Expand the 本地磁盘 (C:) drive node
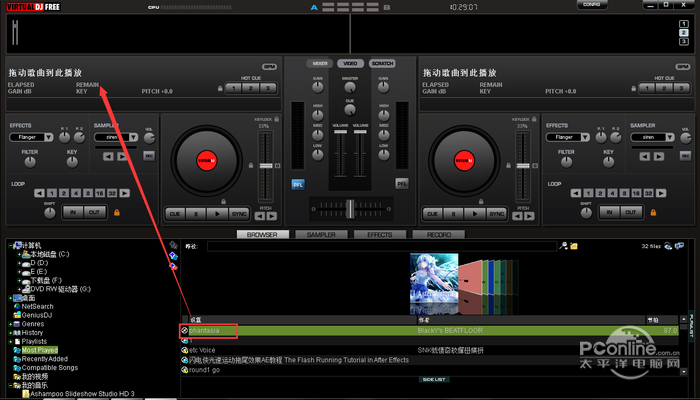The height and width of the screenshot is (400, 700). tap(19, 254)
